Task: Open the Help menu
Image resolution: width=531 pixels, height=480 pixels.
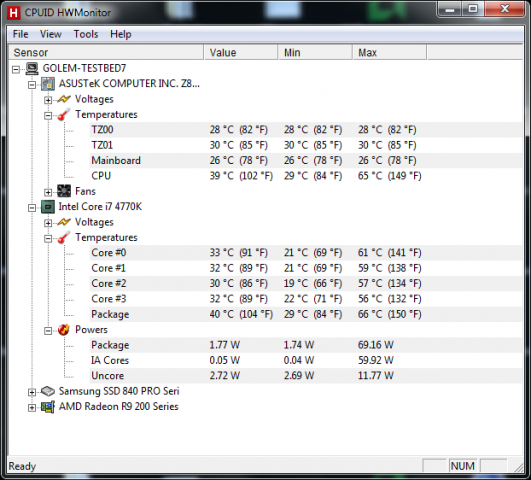Action: (x=121, y=34)
